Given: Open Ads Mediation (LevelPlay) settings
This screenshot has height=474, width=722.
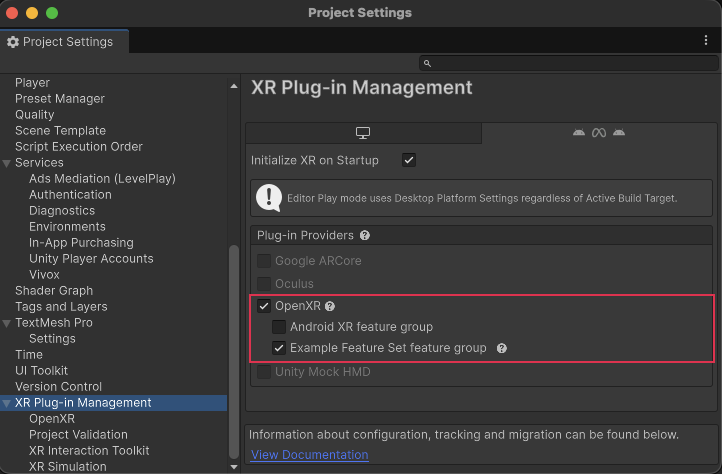Looking at the screenshot, I should click(x=102, y=179).
